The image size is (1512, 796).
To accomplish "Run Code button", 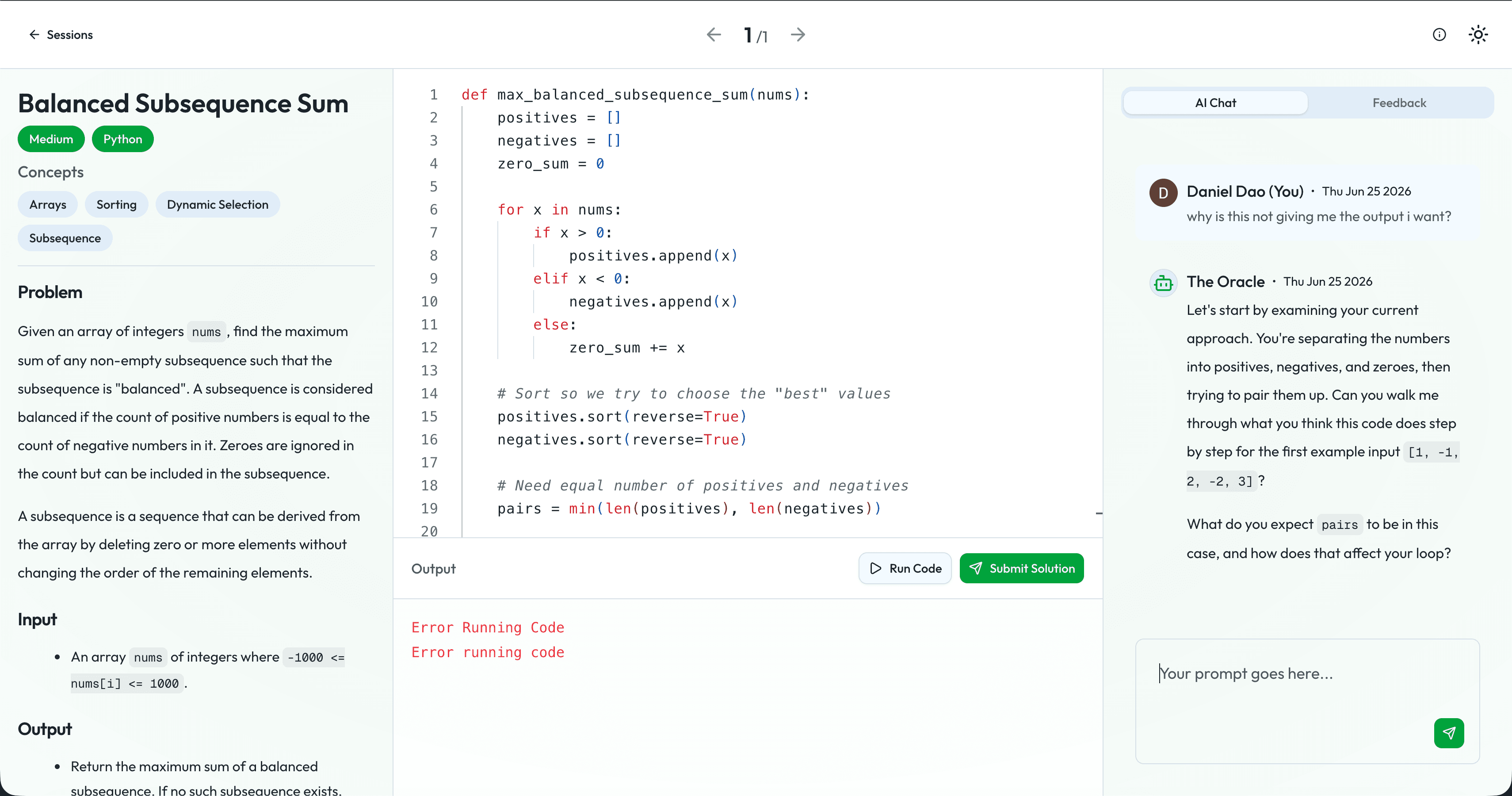I will [x=905, y=568].
